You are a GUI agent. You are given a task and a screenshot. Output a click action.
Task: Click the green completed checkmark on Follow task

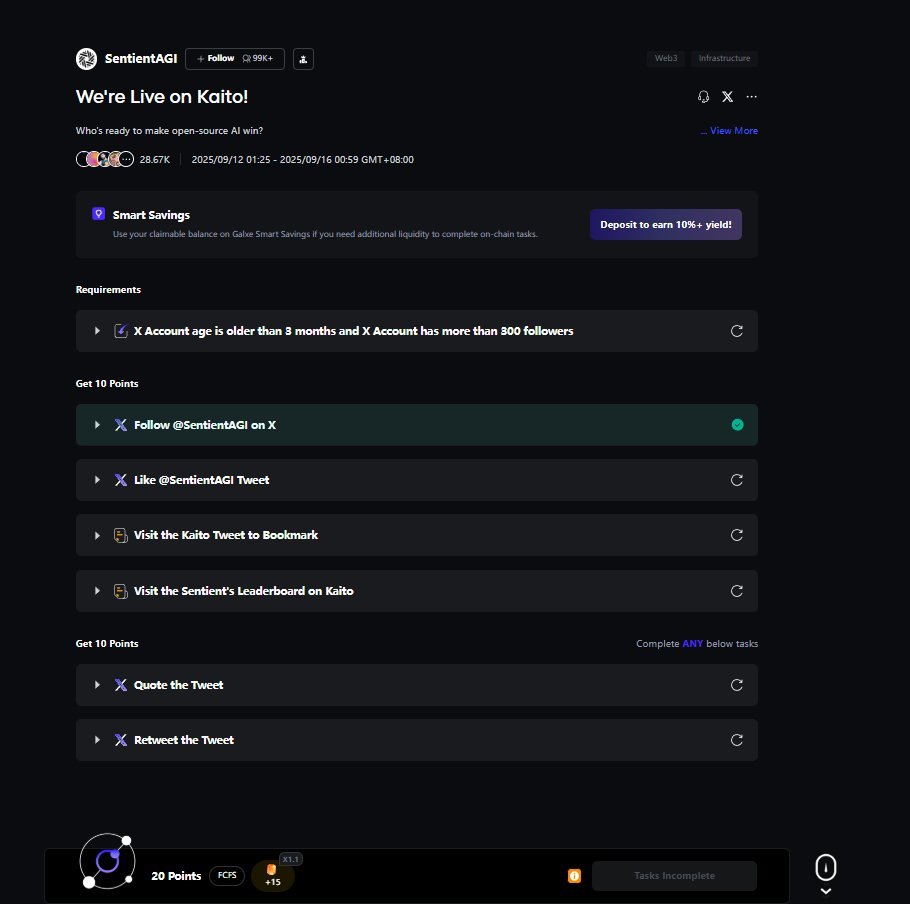(x=737, y=425)
